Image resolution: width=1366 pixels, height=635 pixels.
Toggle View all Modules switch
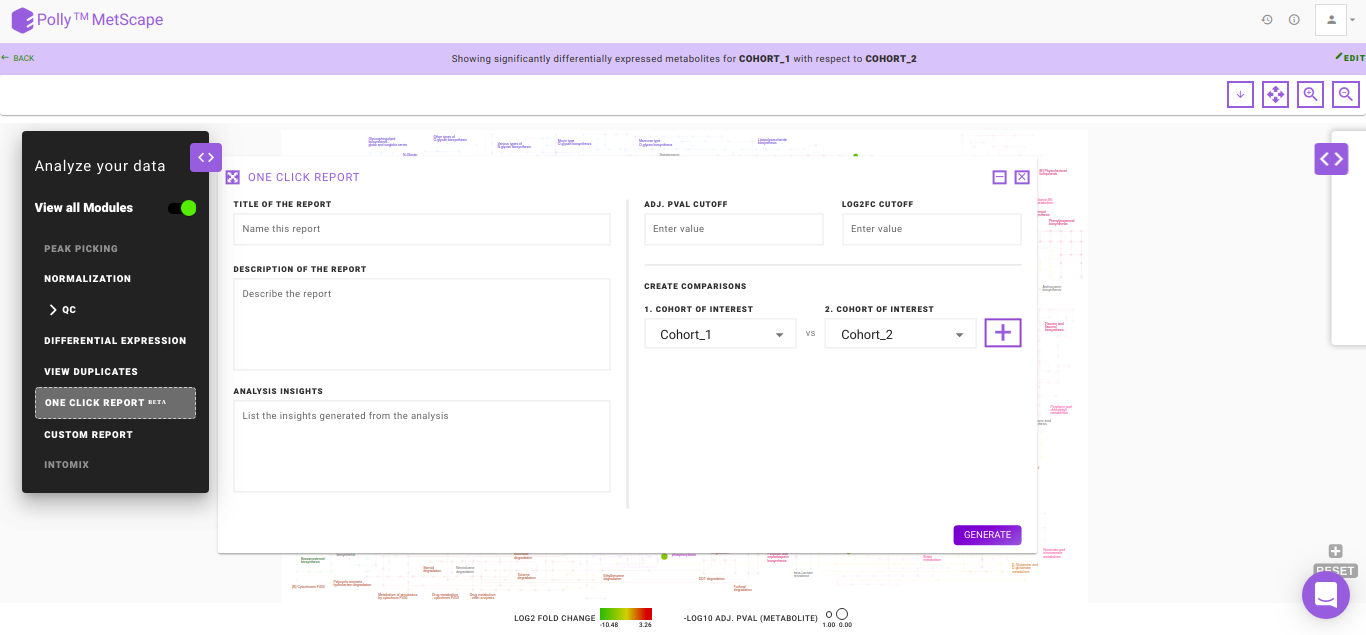[182, 208]
